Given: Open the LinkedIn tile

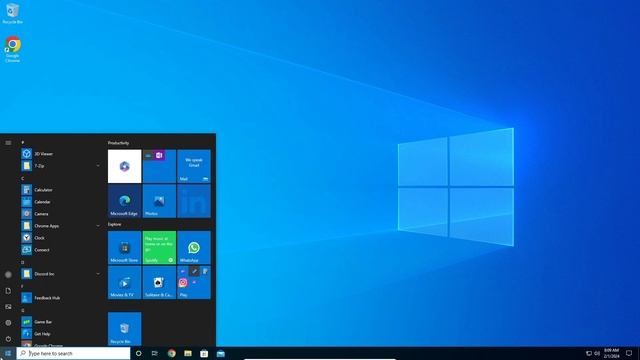Looking at the screenshot, I should pos(194,201).
